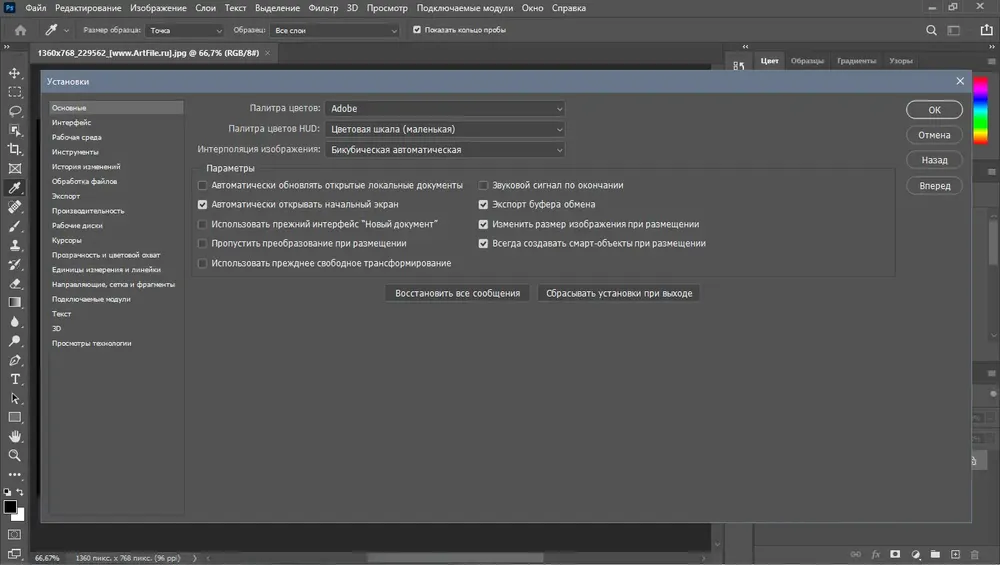Select the Brush tool
This screenshot has height=565, width=1000.
click(x=15, y=226)
